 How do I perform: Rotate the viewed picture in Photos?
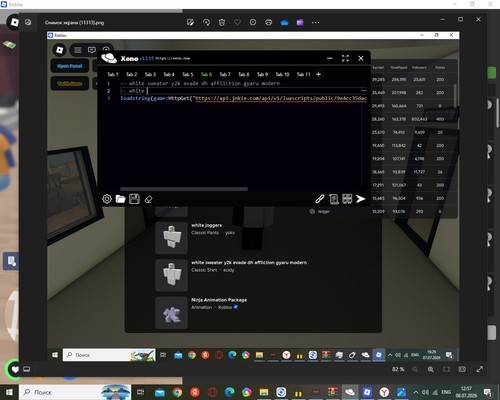click(206, 23)
